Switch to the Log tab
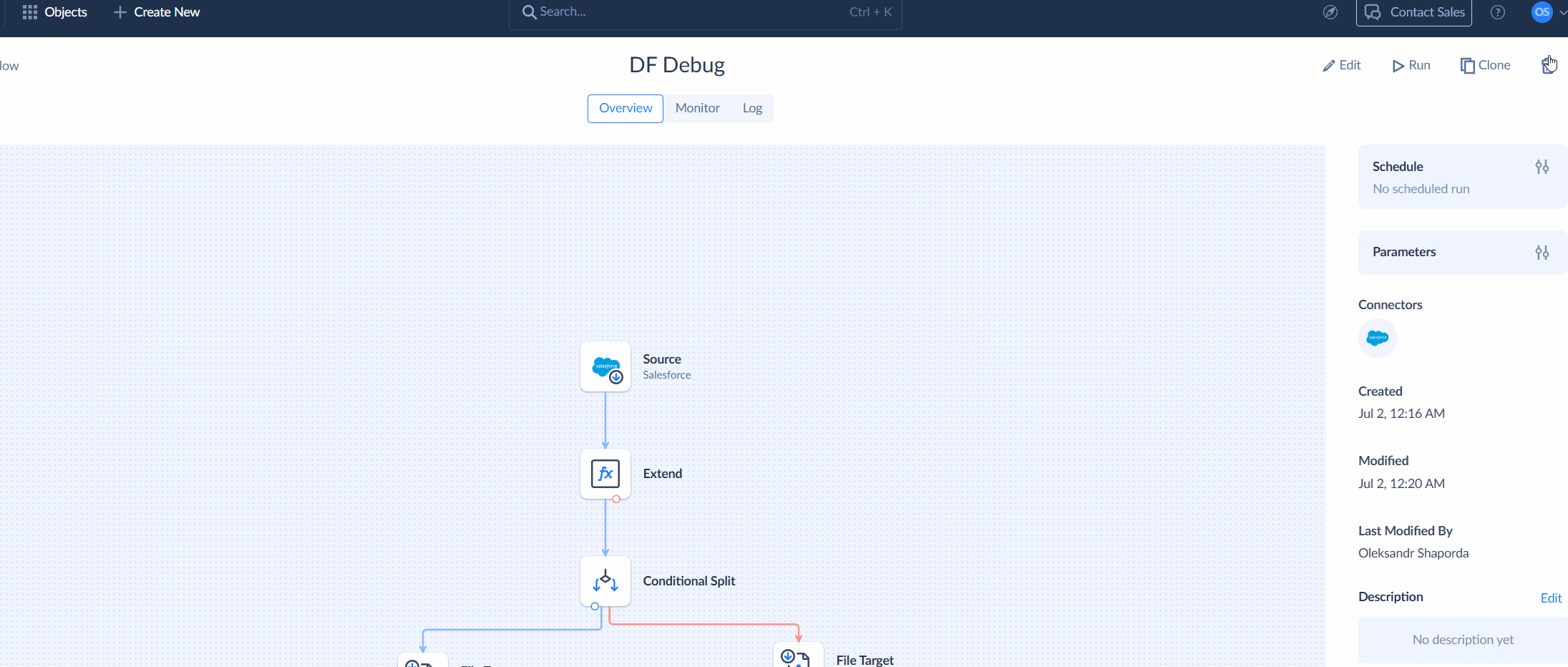1568x667 pixels. click(x=752, y=108)
